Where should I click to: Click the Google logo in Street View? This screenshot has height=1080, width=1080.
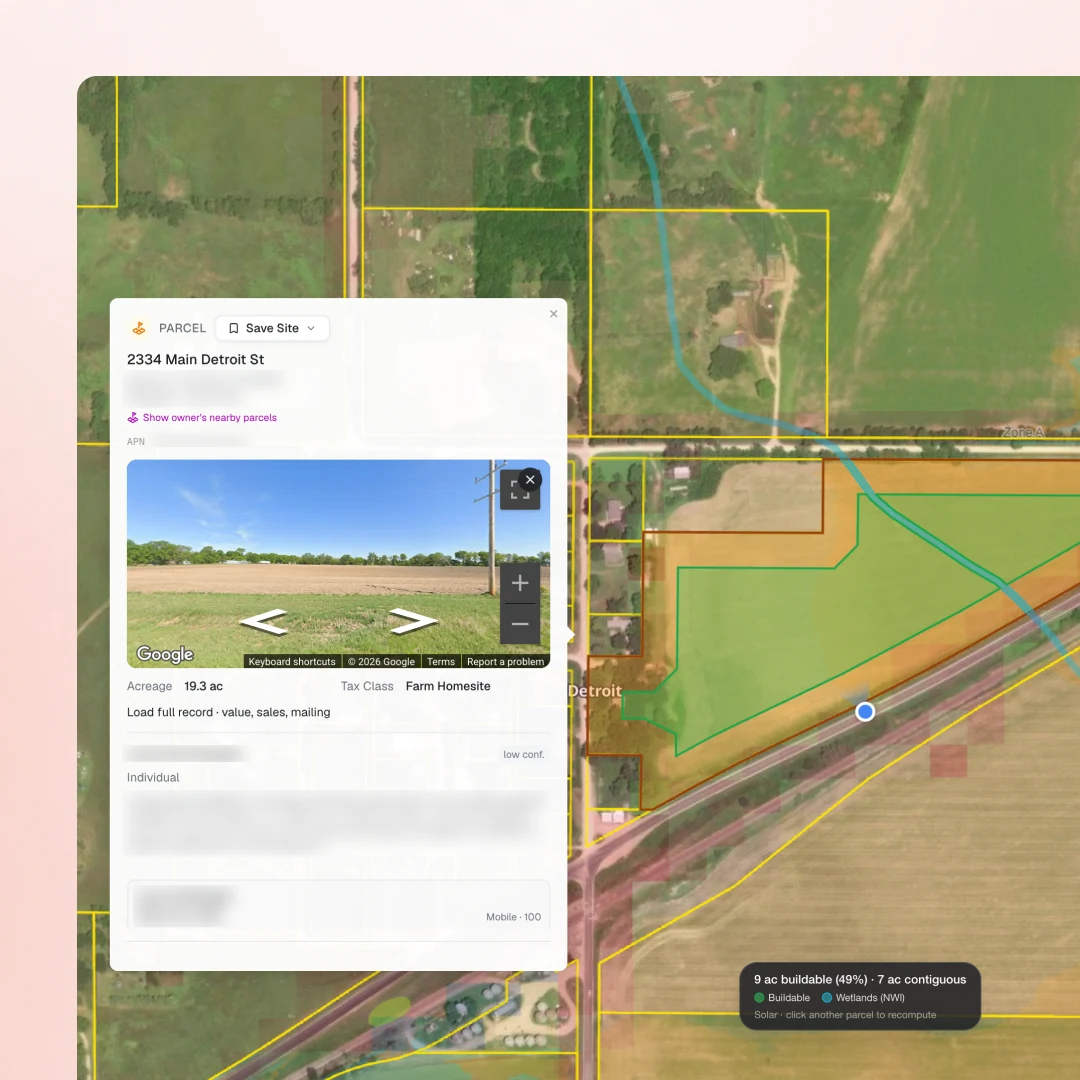tap(165, 654)
